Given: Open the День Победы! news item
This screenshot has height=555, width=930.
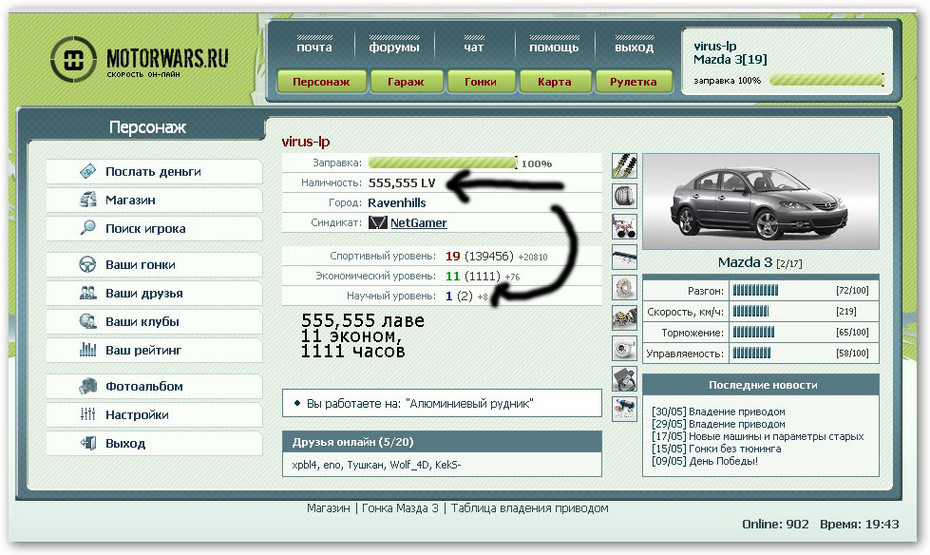Looking at the screenshot, I should (704, 461).
